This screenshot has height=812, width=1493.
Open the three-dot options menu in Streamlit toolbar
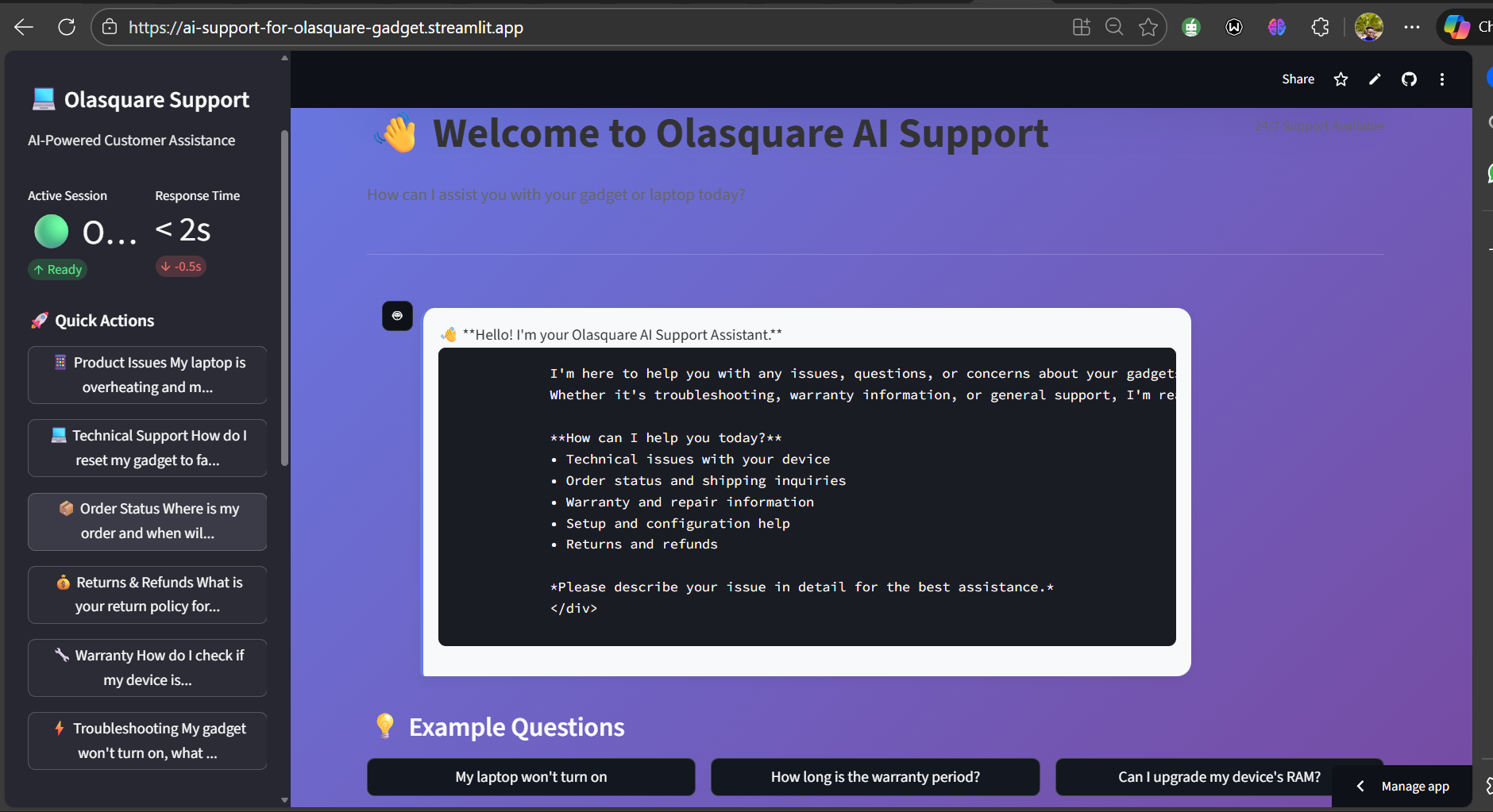point(1442,79)
